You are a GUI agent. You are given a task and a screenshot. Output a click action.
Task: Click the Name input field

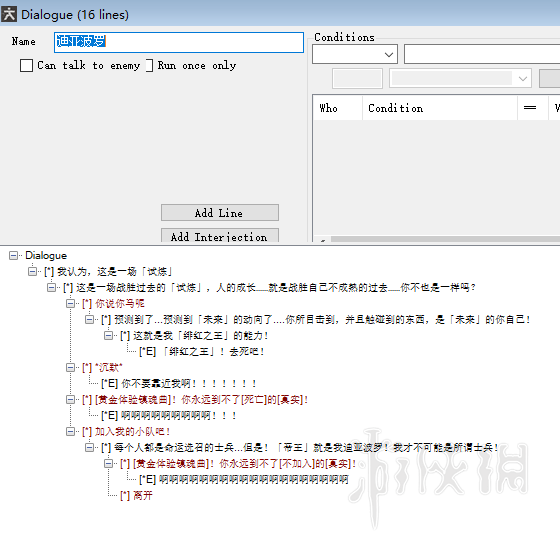pyautogui.click(x=179, y=42)
